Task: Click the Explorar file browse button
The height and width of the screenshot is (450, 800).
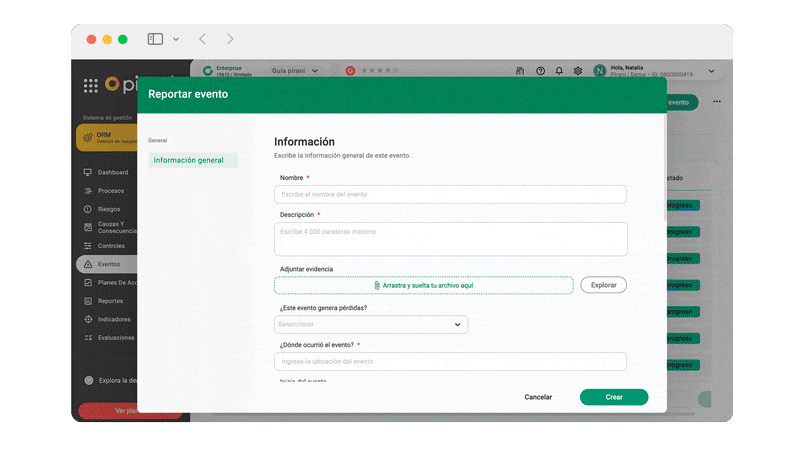Action: 603,285
